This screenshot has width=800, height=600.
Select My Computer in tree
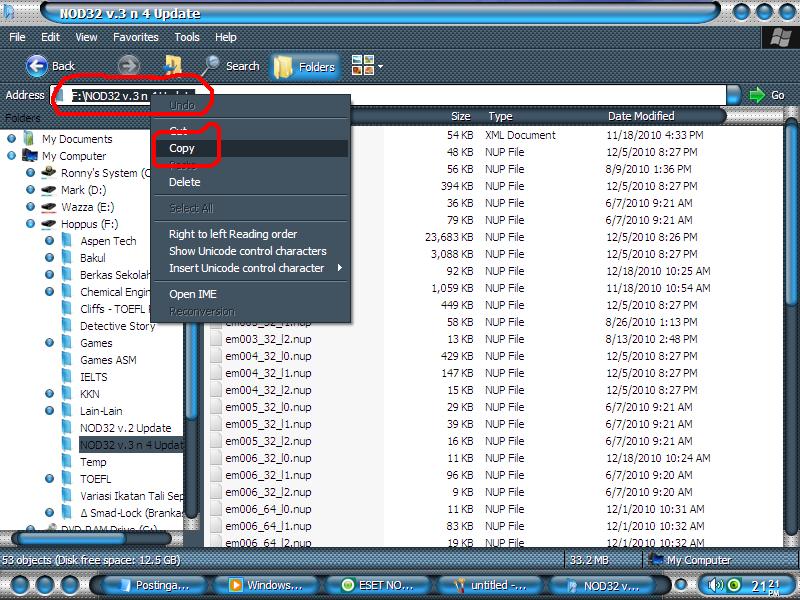[x=74, y=156]
